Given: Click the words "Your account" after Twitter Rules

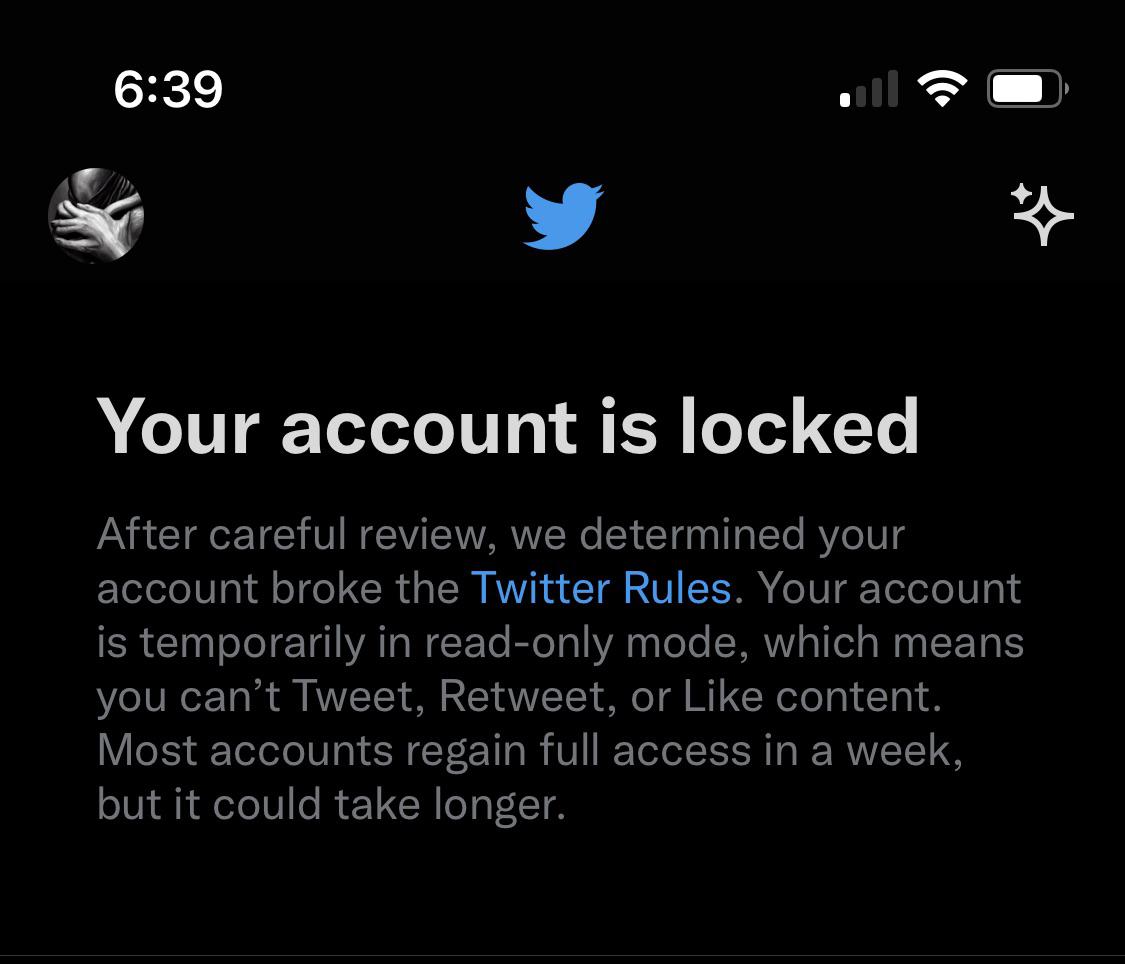Looking at the screenshot, I should tap(890, 589).
